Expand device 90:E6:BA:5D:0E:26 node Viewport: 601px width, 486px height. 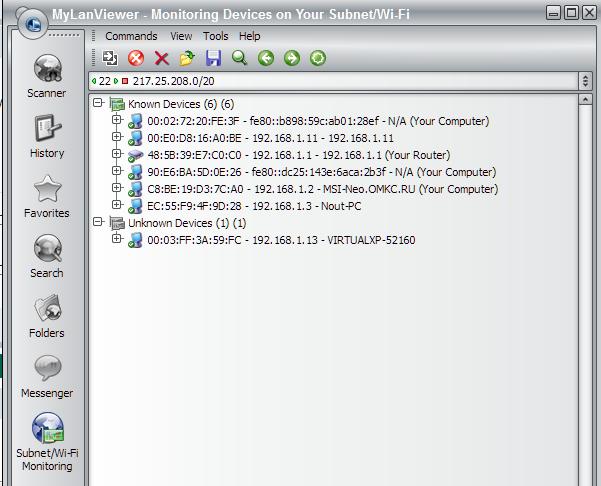click(x=117, y=171)
